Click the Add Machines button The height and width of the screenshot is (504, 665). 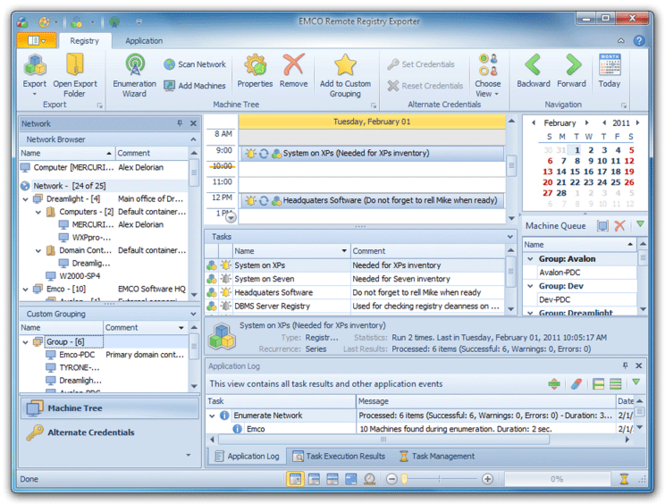(x=195, y=86)
